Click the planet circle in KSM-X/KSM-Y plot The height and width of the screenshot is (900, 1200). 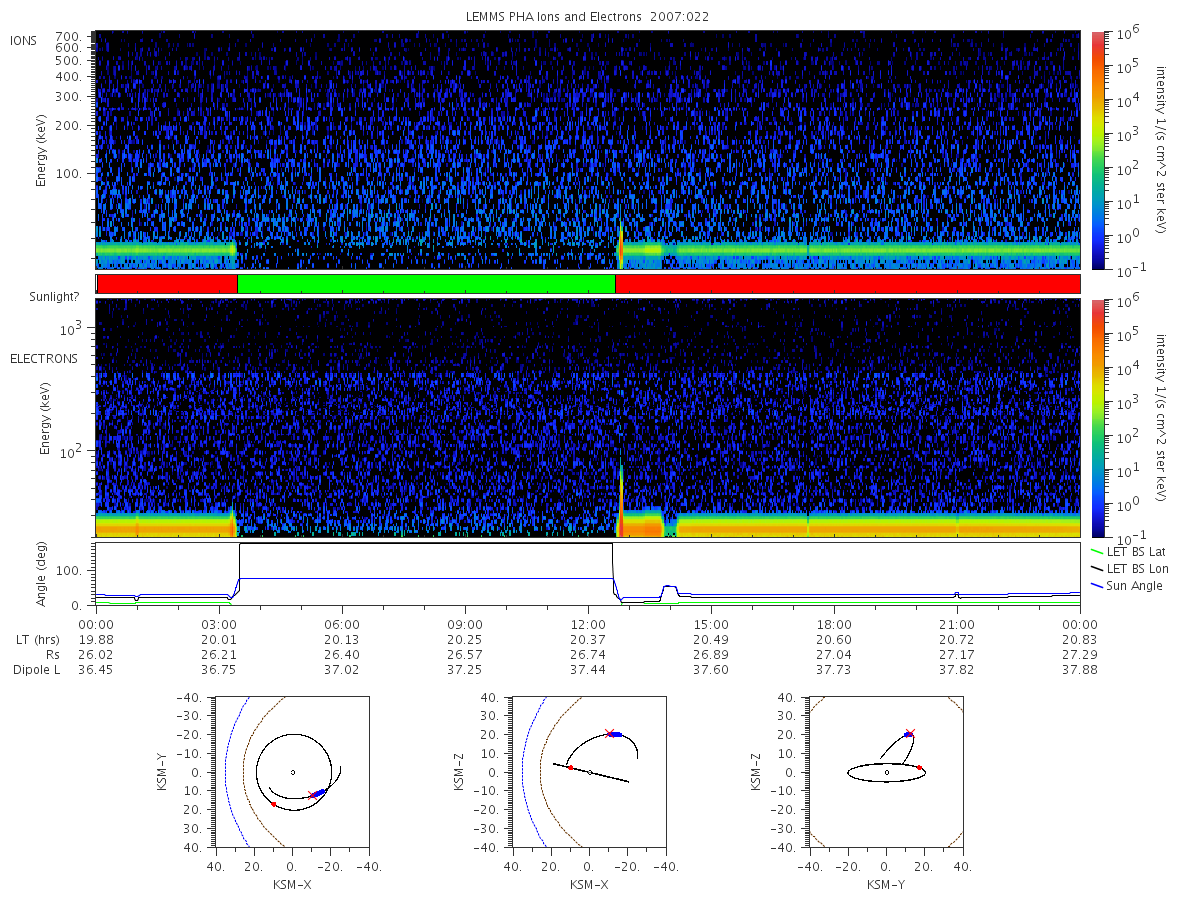tap(292, 772)
